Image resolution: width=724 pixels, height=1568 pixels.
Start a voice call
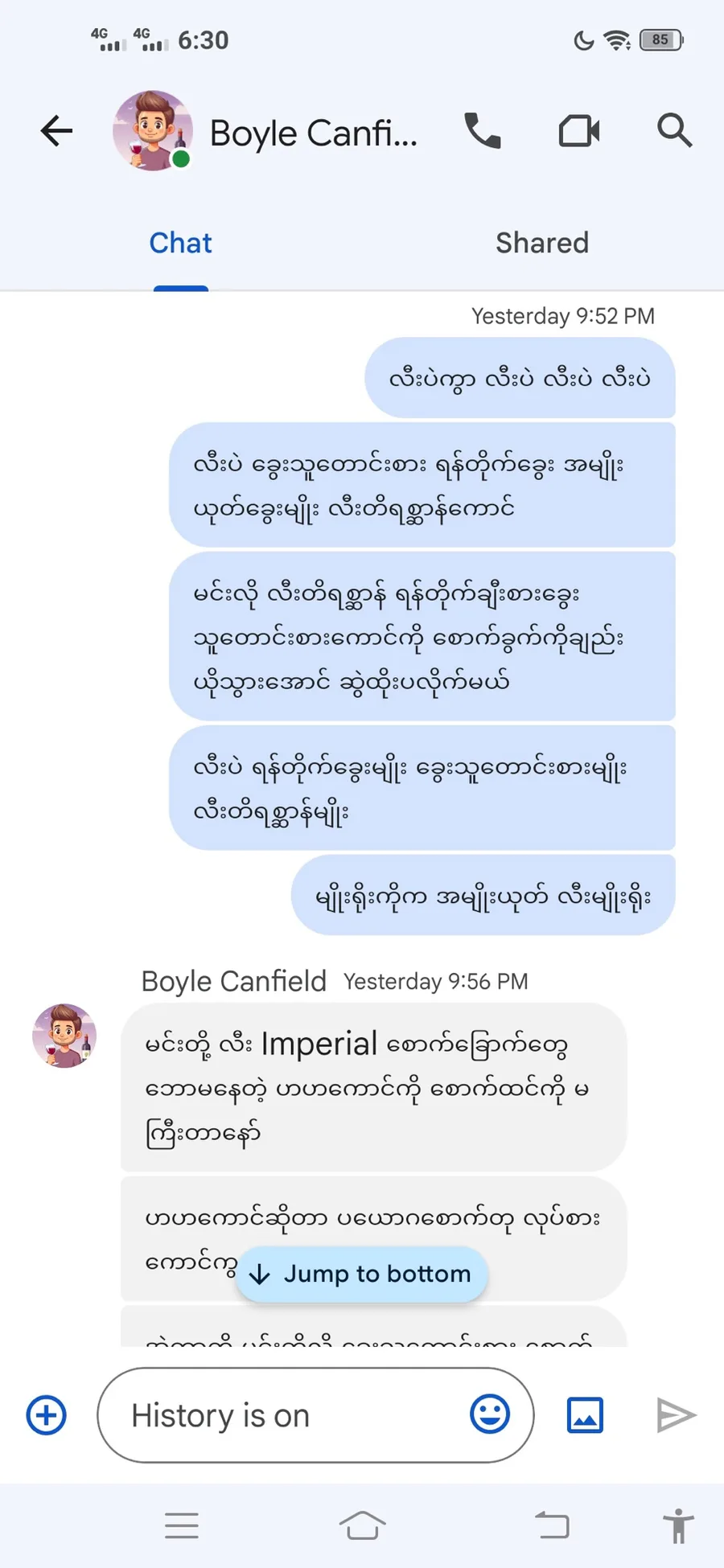483,131
